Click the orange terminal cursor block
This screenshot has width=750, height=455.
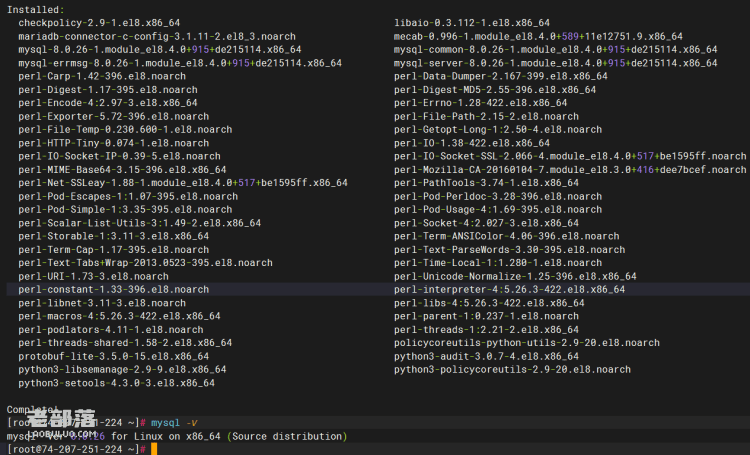tap(154, 449)
